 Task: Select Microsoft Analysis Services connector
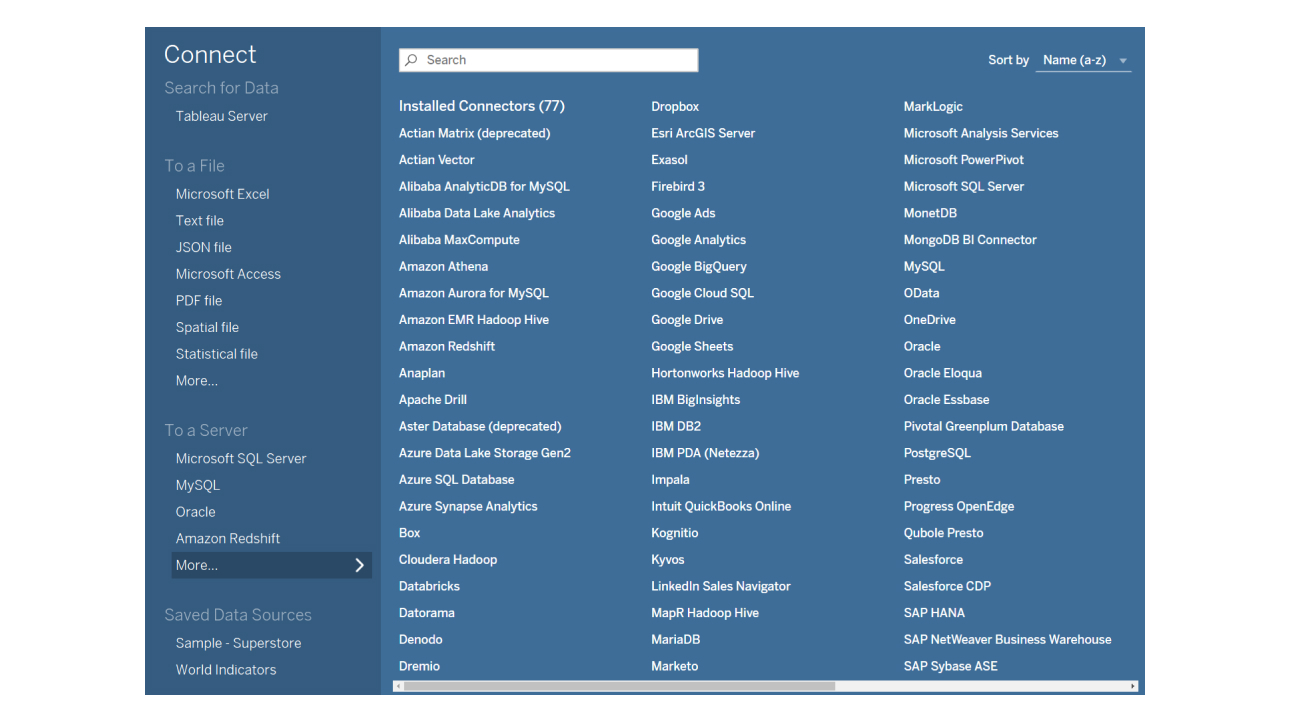pos(981,133)
